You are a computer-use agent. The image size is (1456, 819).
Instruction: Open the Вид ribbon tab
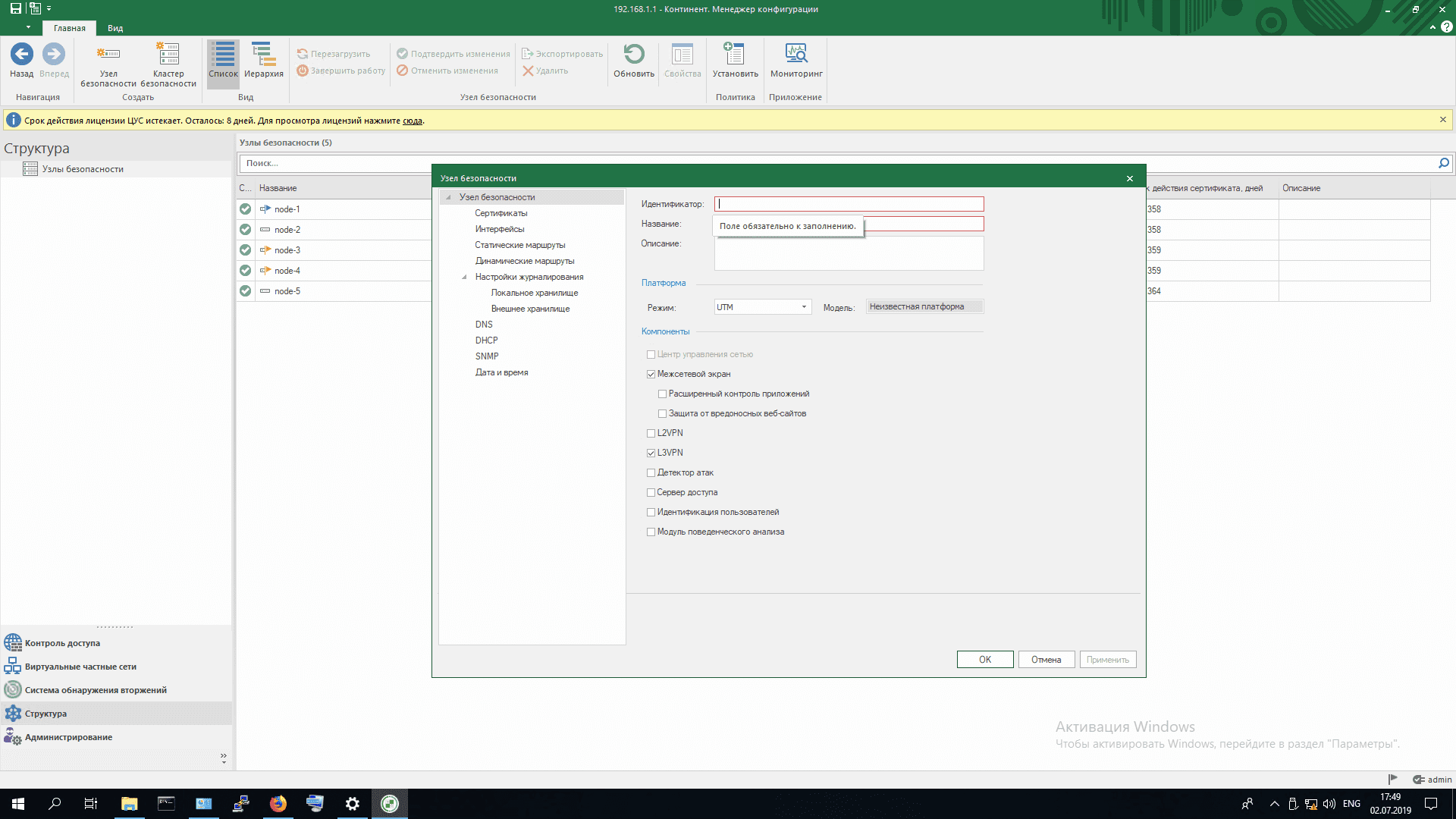115,28
